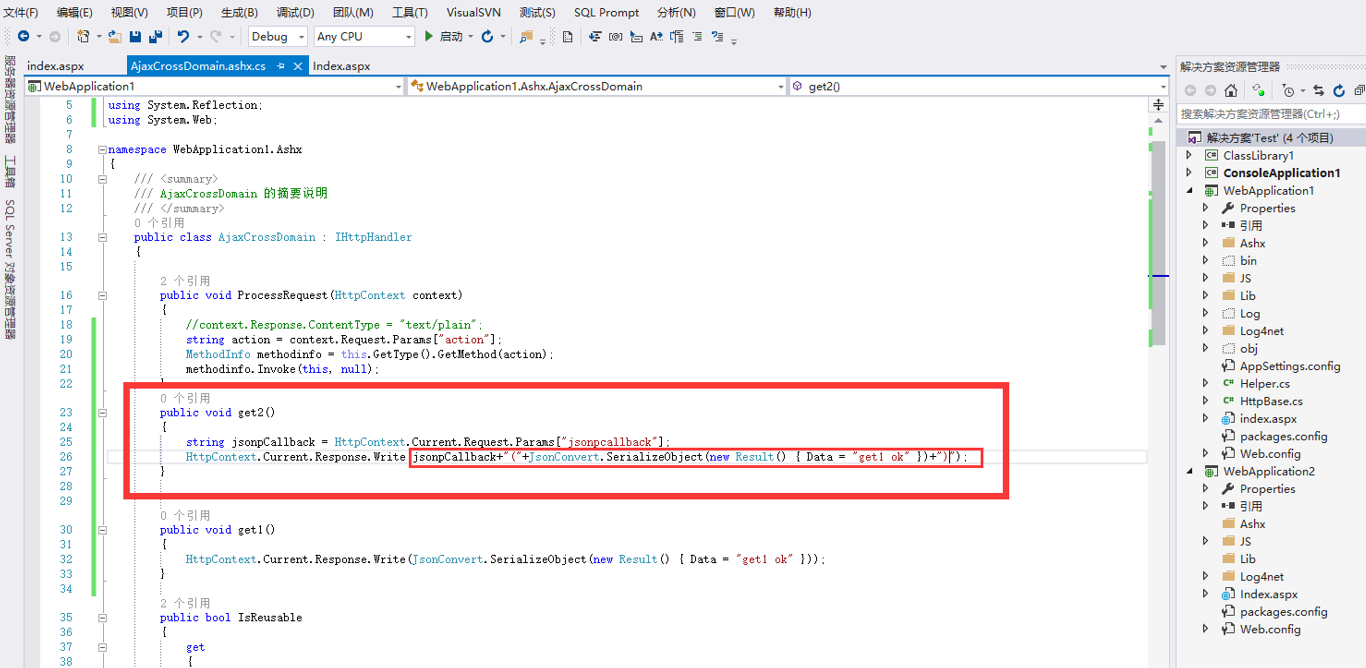Click "2 个引用" CodeLens above ProcessRequest

pyautogui.click(x=185, y=281)
